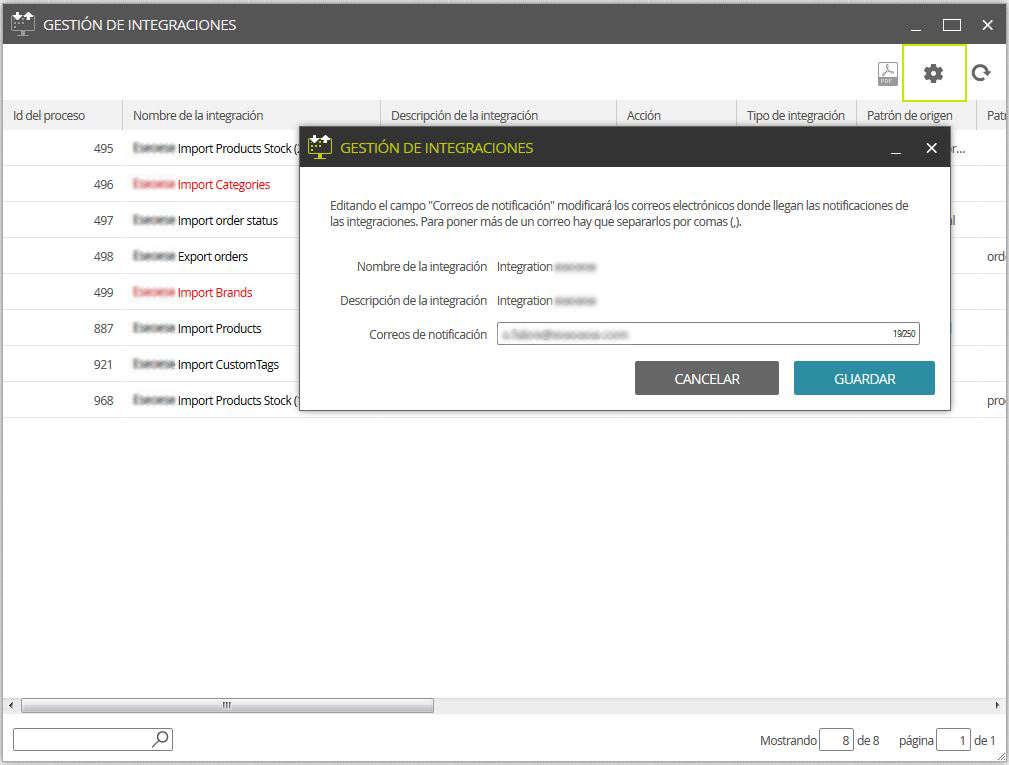Select the Import Brands row
This screenshot has width=1009, height=765.
(x=152, y=292)
